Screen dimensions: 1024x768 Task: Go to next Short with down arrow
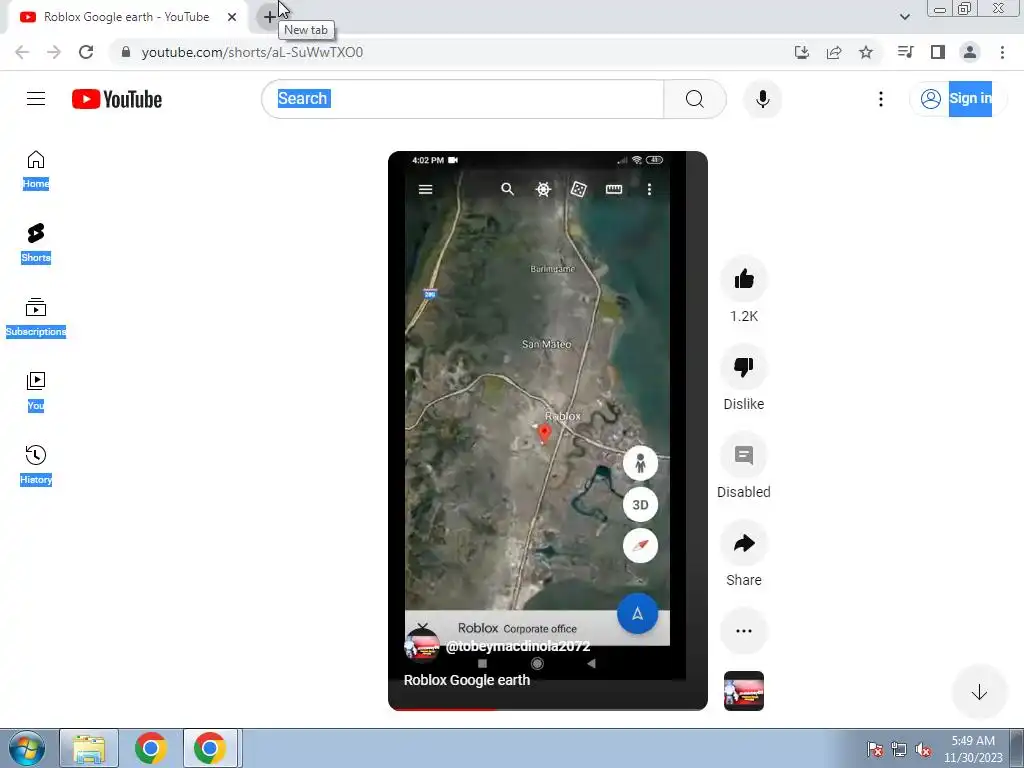(x=978, y=692)
